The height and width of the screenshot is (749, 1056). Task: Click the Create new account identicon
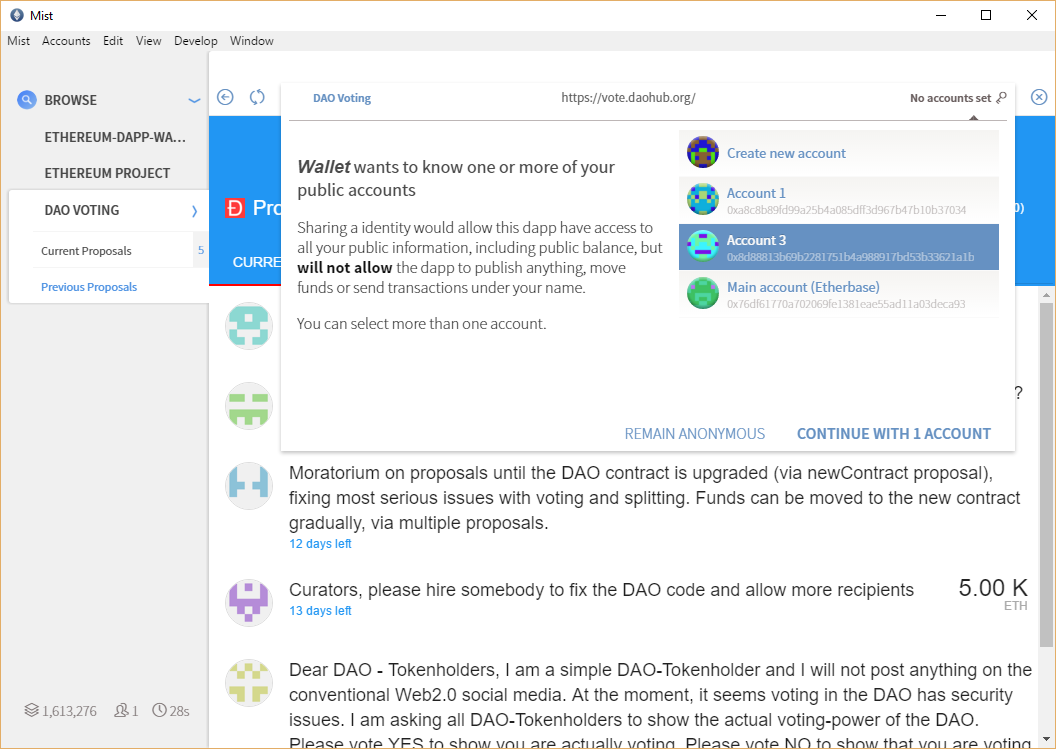click(x=702, y=152)
